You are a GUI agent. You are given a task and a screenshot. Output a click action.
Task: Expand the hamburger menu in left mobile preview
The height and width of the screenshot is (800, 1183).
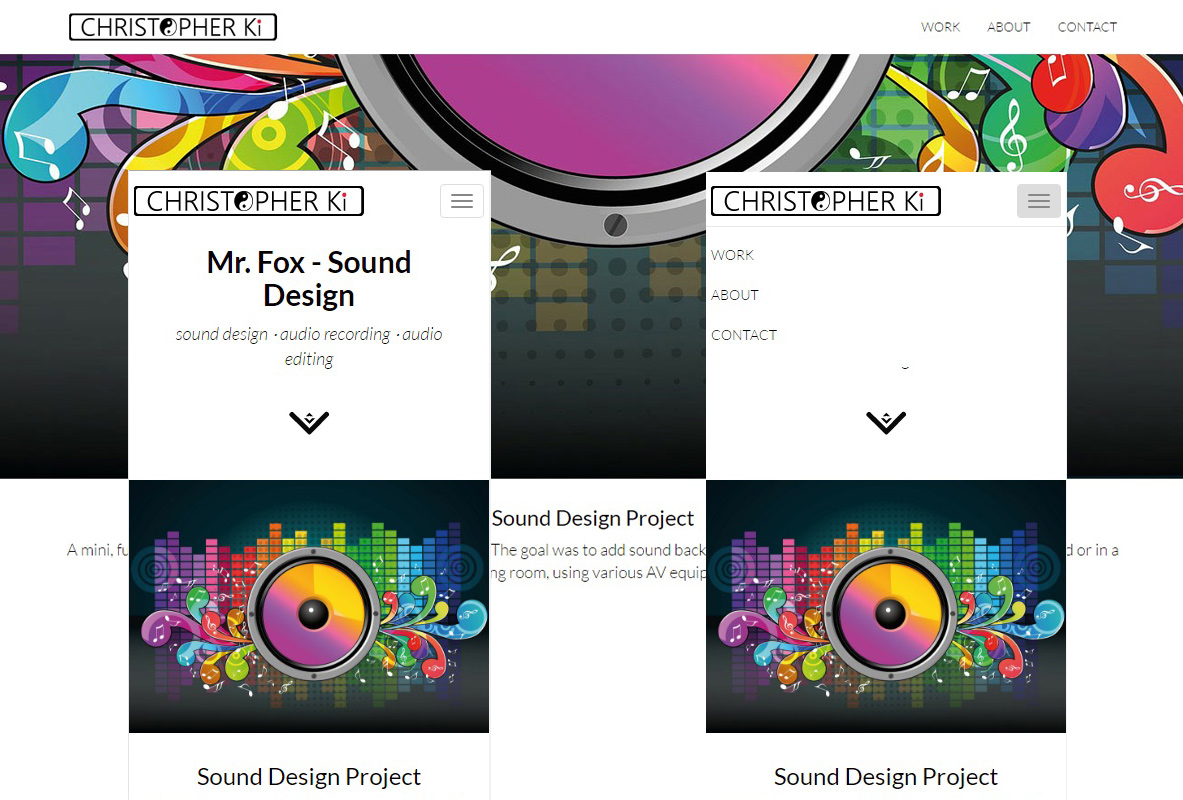point(462,201)
